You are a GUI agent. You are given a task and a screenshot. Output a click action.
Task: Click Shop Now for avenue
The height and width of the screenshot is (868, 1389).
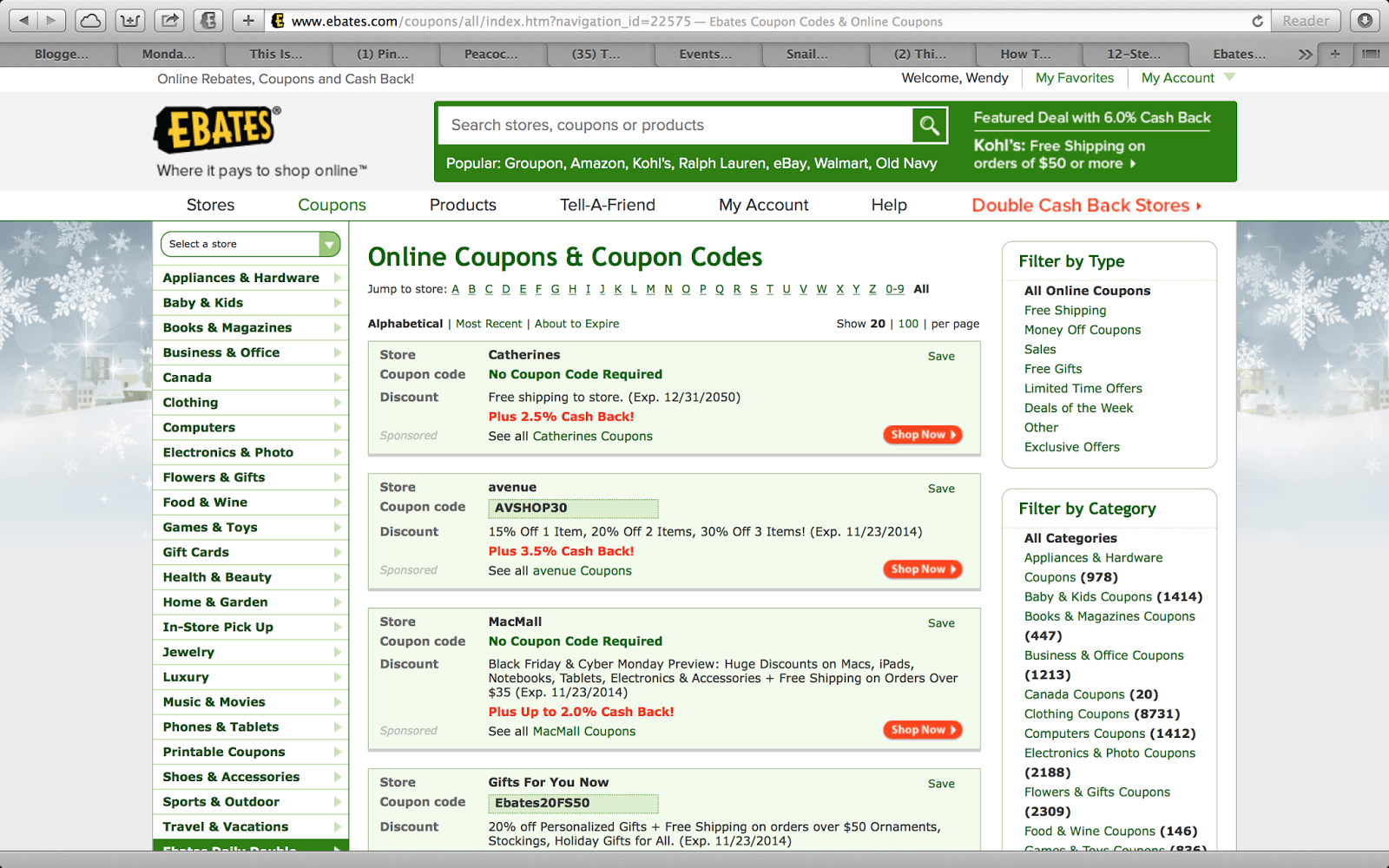coord(923,569)
